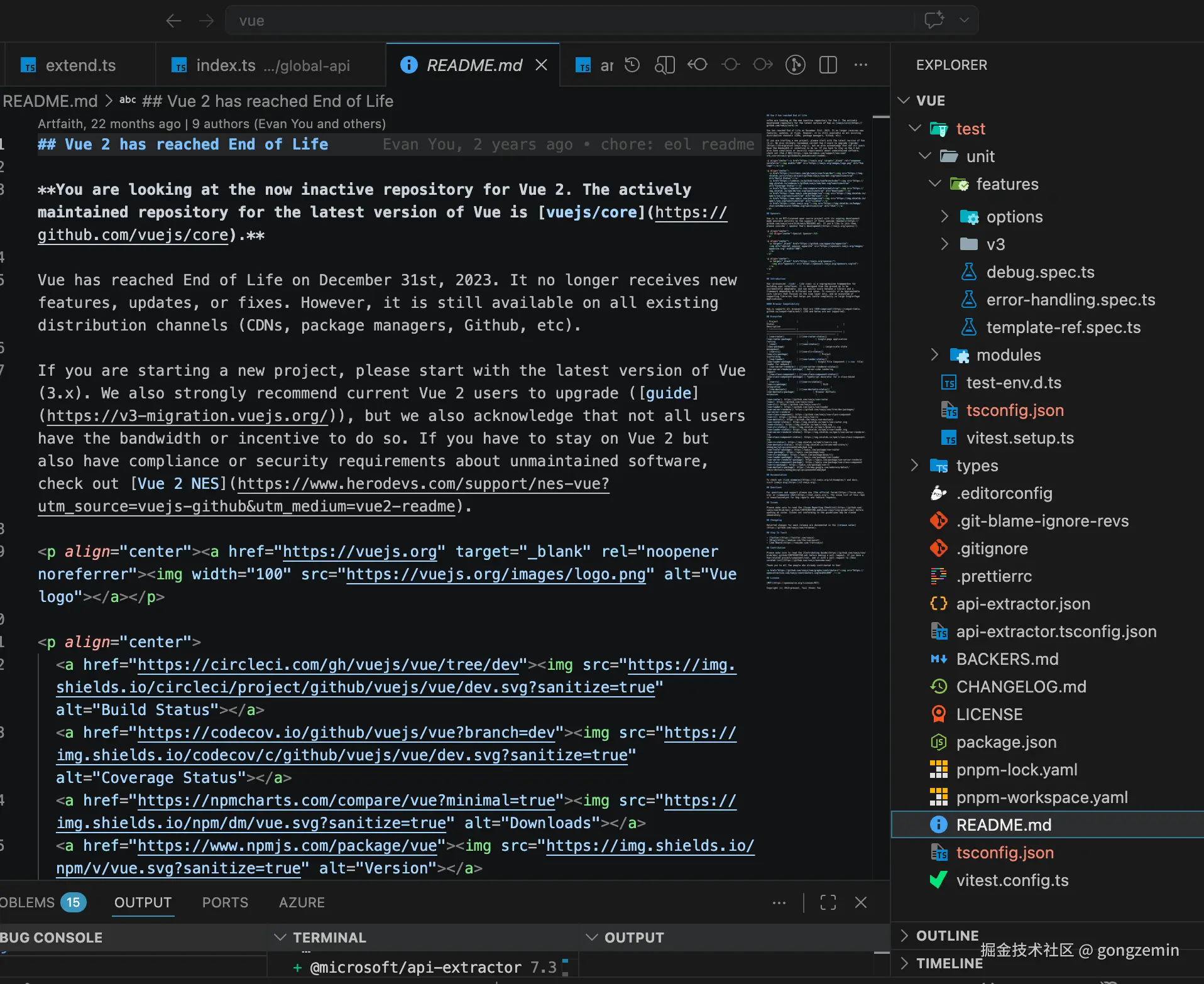Split the editor to the right

[x=828, y=65]
